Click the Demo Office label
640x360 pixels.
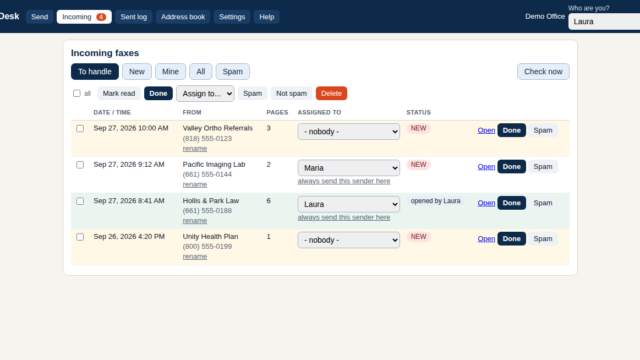click(545, 17)
